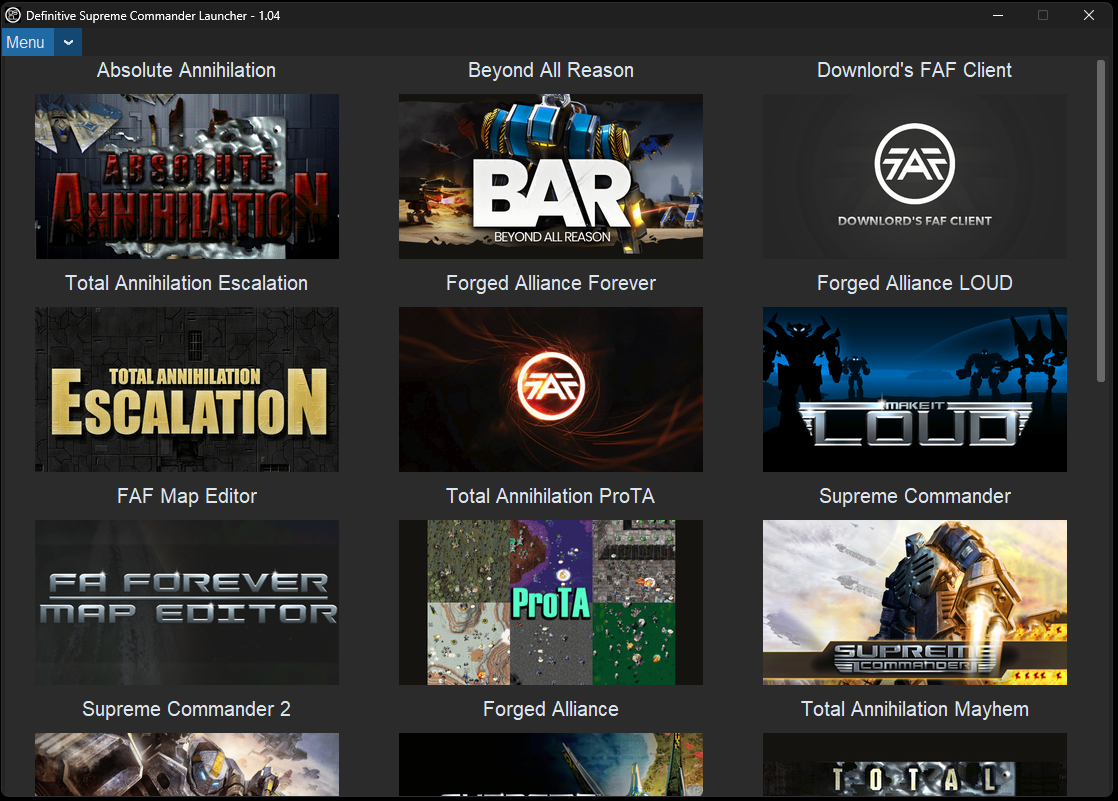This screenshot has width=1118, height=801.
Task: Open Forged Alliance tile at bottom
Action: pos(550,765)
